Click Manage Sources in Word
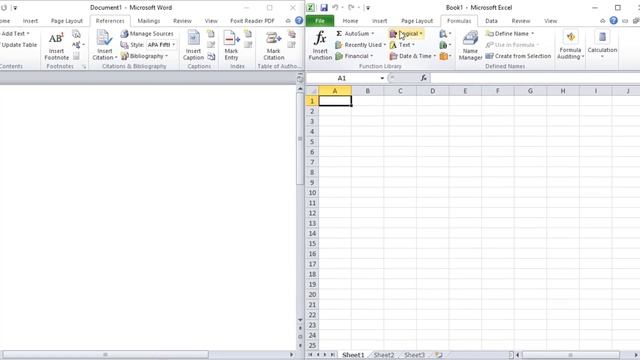 coord(147,33)
